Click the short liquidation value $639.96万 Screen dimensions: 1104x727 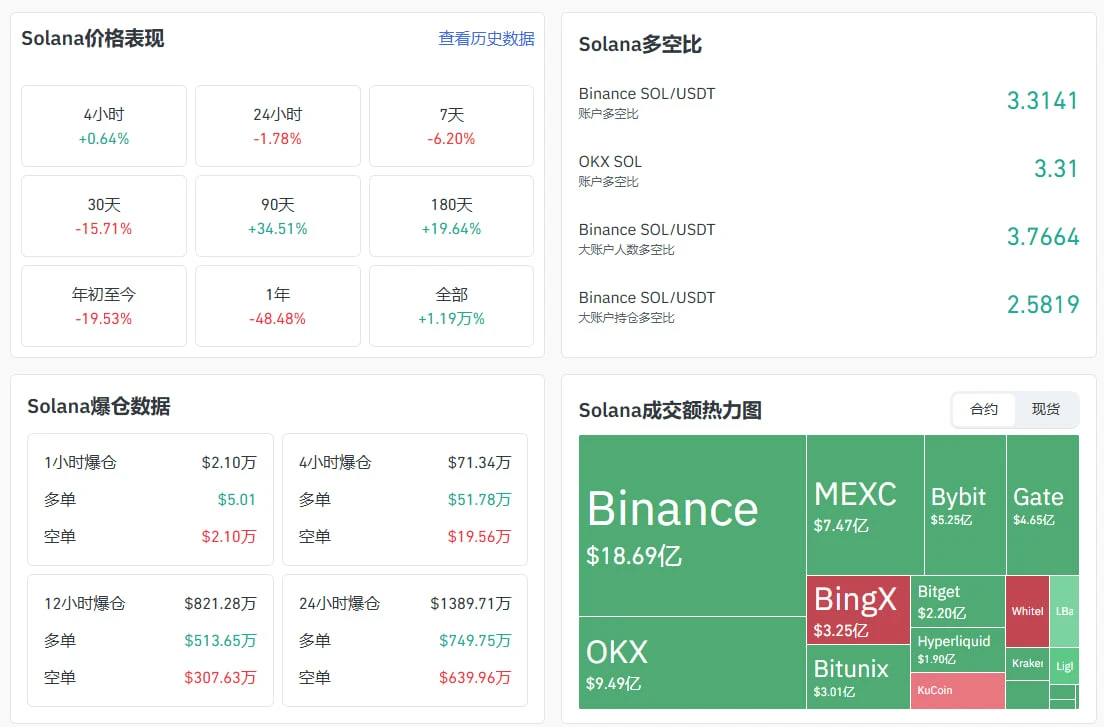(x=475, y=678)
